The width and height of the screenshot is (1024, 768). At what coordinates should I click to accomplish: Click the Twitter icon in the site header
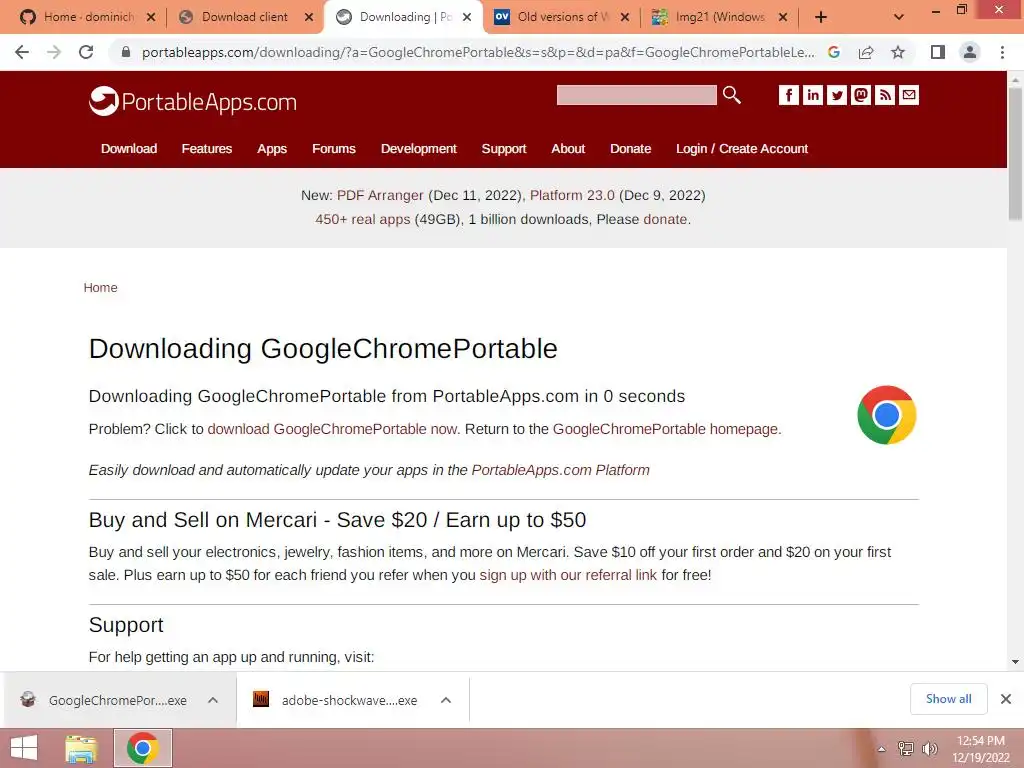(837, 95)
